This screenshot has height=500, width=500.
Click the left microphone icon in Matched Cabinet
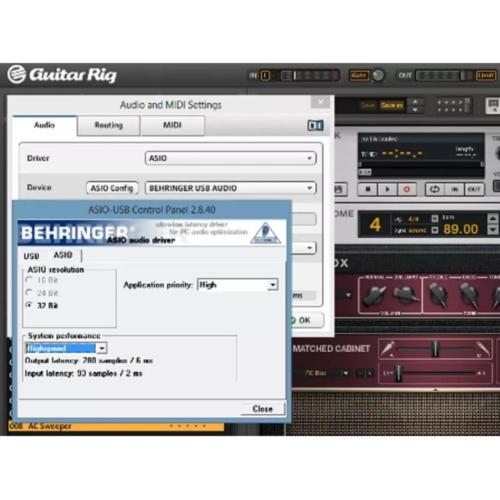pos(388,348)
